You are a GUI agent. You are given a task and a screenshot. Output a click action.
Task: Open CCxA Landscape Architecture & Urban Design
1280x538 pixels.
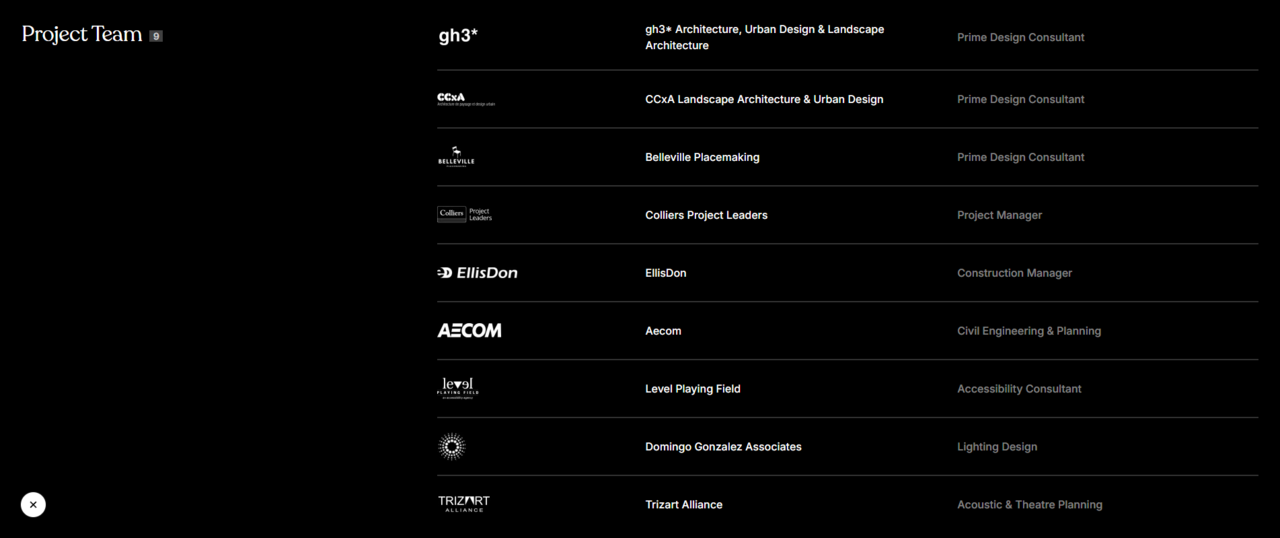click(764, 99)
